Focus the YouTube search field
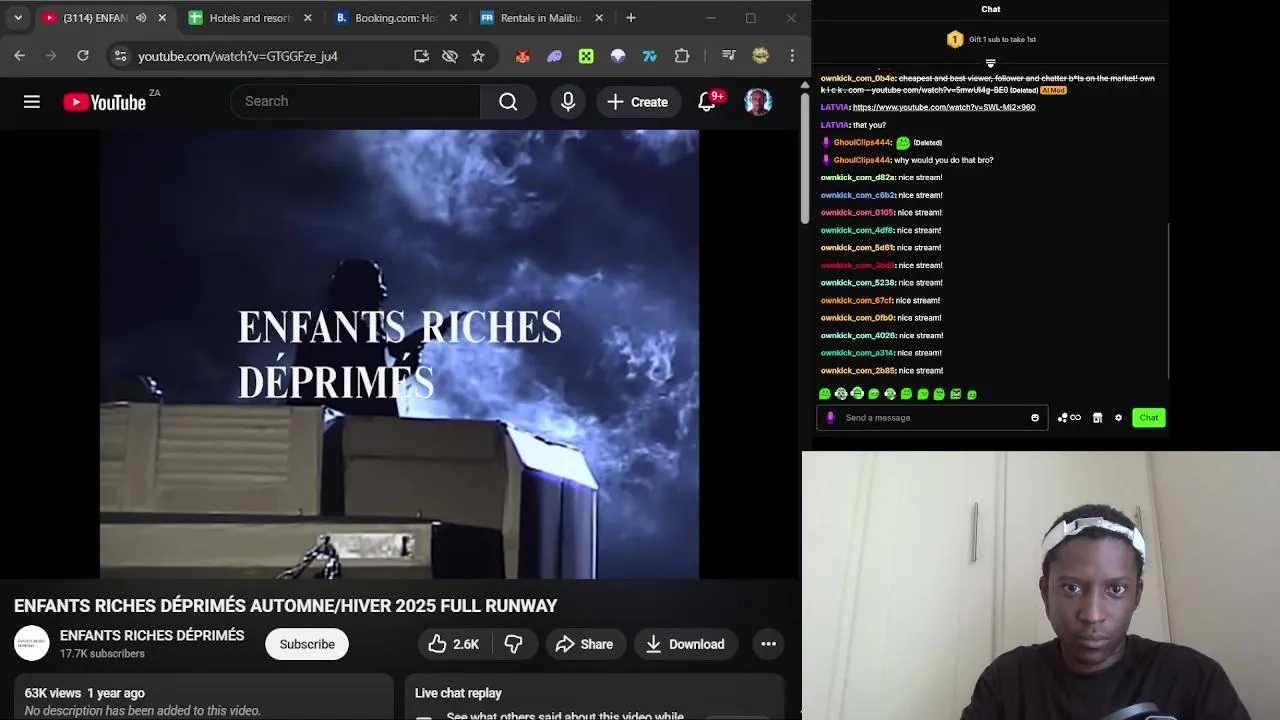The width and height of the screenshot is (1280, 720). pyautogui.click(x=355, y=101)
